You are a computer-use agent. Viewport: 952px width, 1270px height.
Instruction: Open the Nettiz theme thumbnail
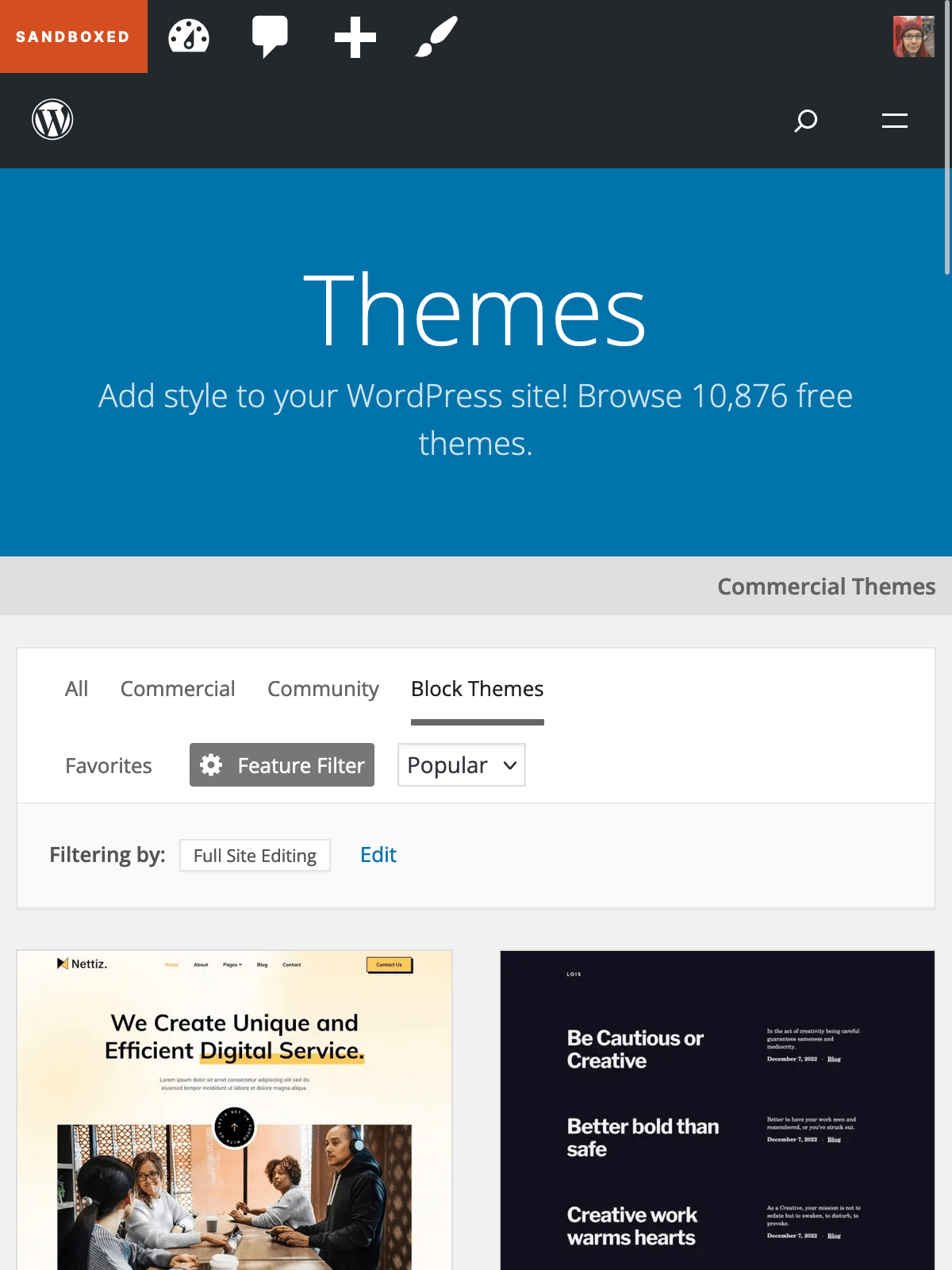tap(235, 1110)
